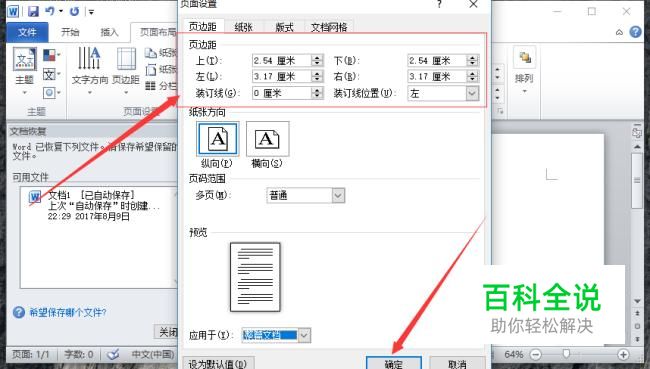Switch to the 纸张 dialog tab

pyautogui.click(x=243, y=27)
